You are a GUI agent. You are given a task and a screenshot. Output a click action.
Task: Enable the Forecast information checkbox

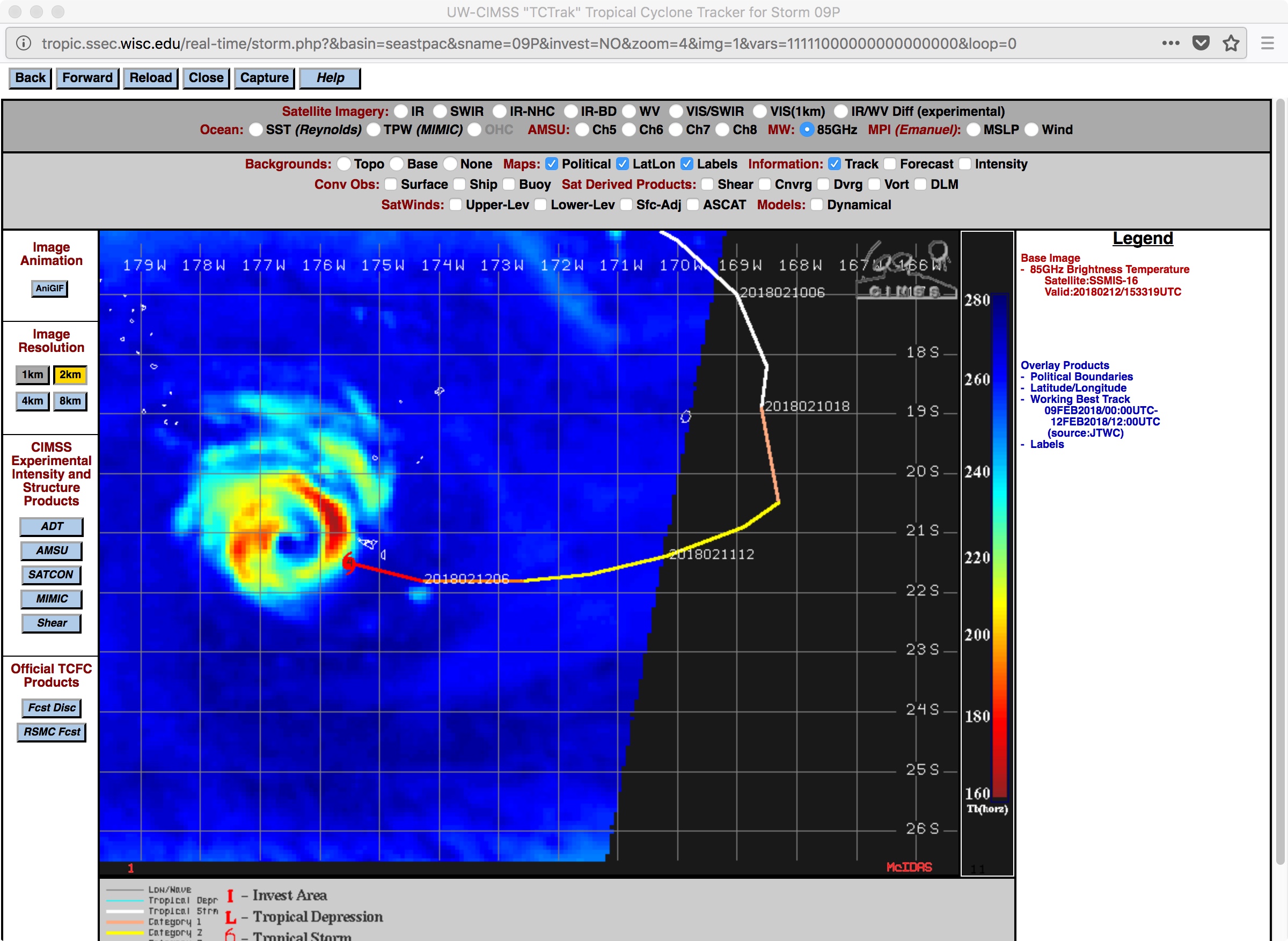pyautogui.click(x=890, y=164)
